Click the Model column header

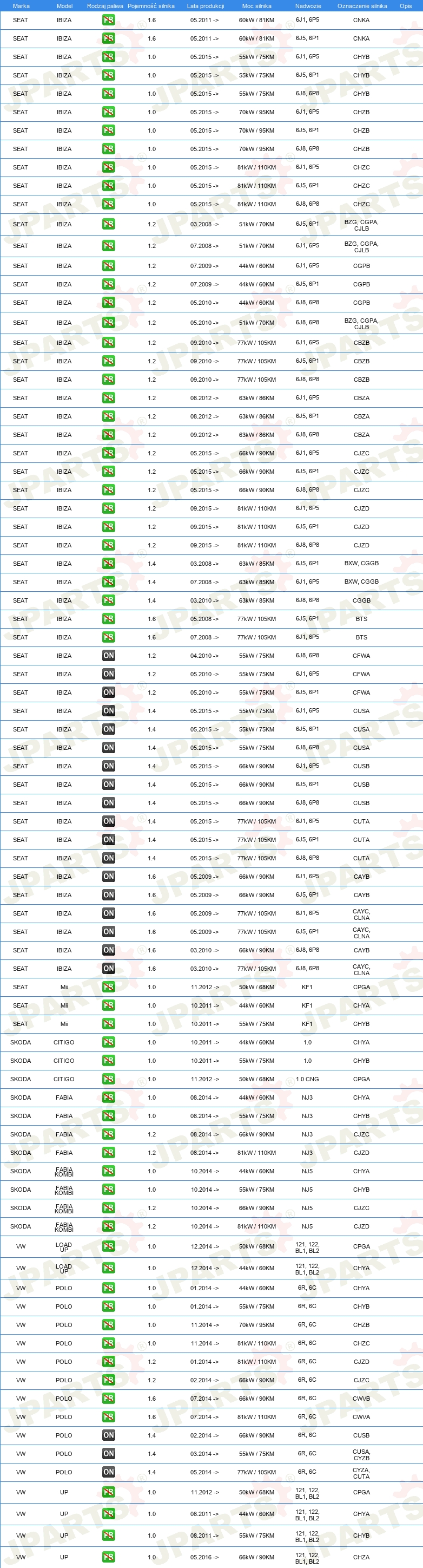[x=64, y=6]
